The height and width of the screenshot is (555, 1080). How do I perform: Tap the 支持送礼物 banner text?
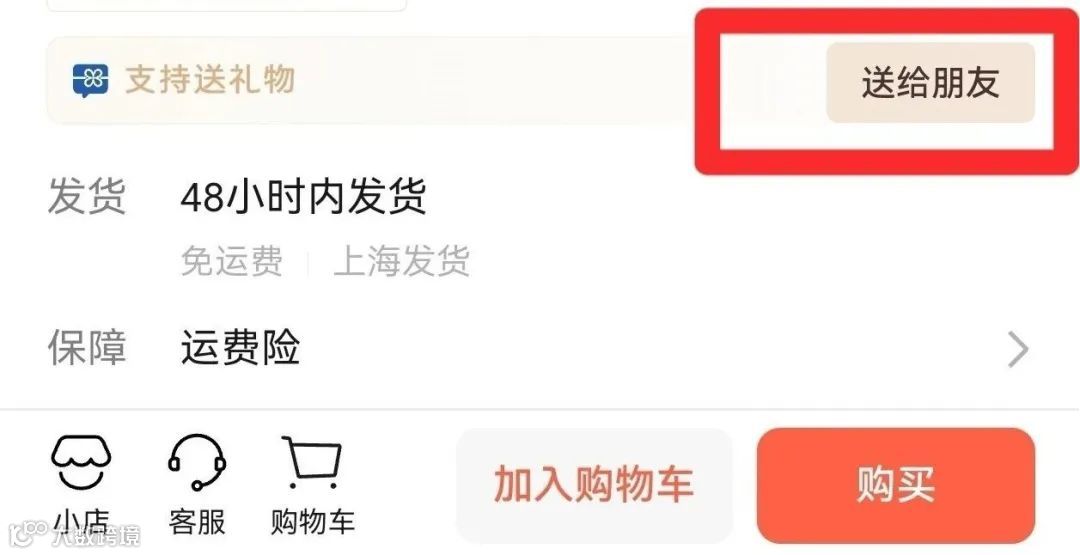pos(210,80)
